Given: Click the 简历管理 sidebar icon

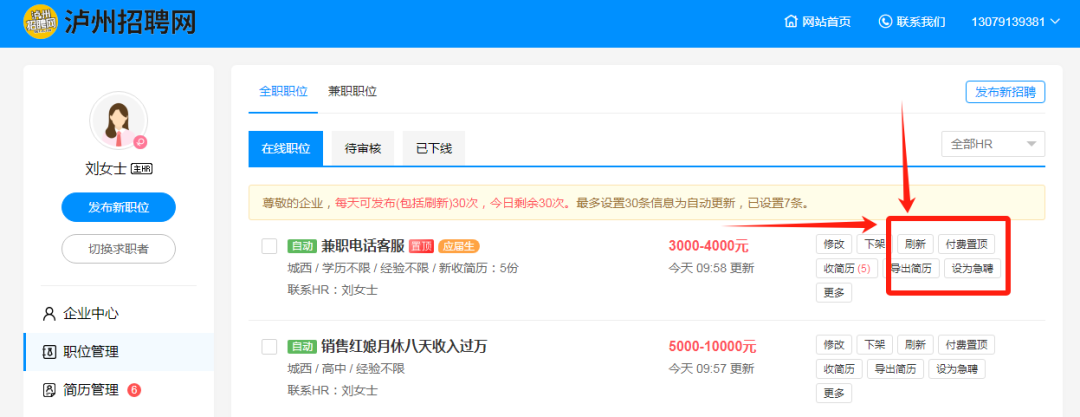Looking at the screenshot, I should pyautogui.click(x=49, y=390).
